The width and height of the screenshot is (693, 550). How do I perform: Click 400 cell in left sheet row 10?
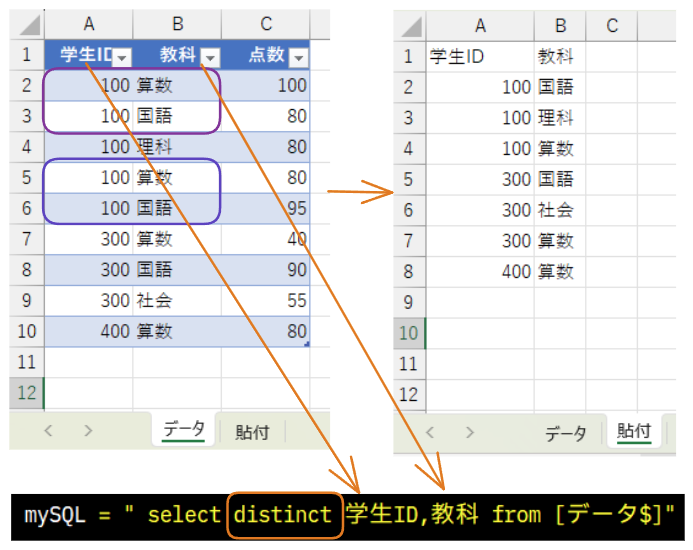click(x=88, y=331)
